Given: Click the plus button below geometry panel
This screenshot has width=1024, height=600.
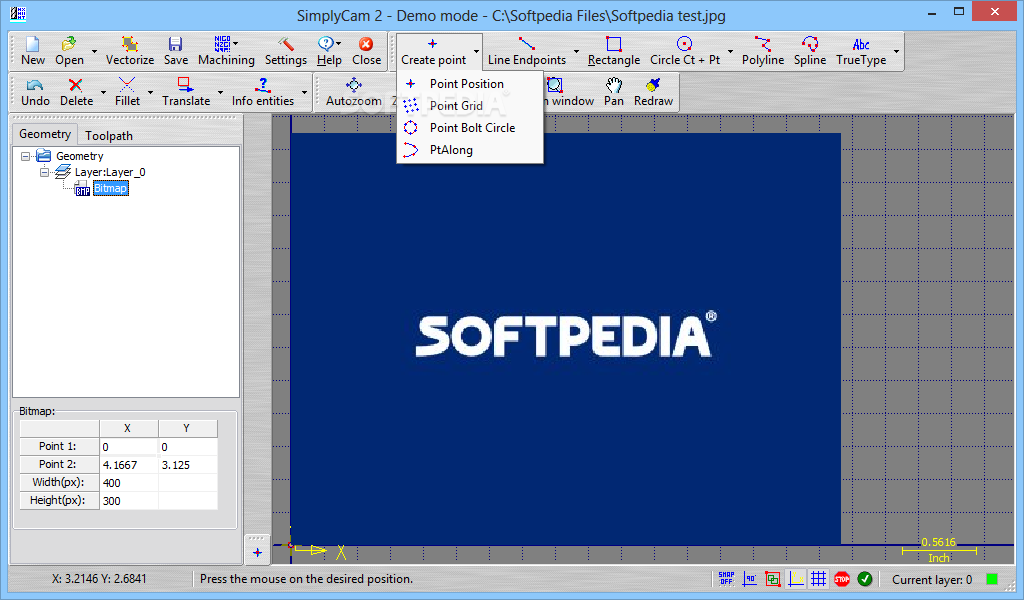Looking at the screenshot, I should pos(257,552).
